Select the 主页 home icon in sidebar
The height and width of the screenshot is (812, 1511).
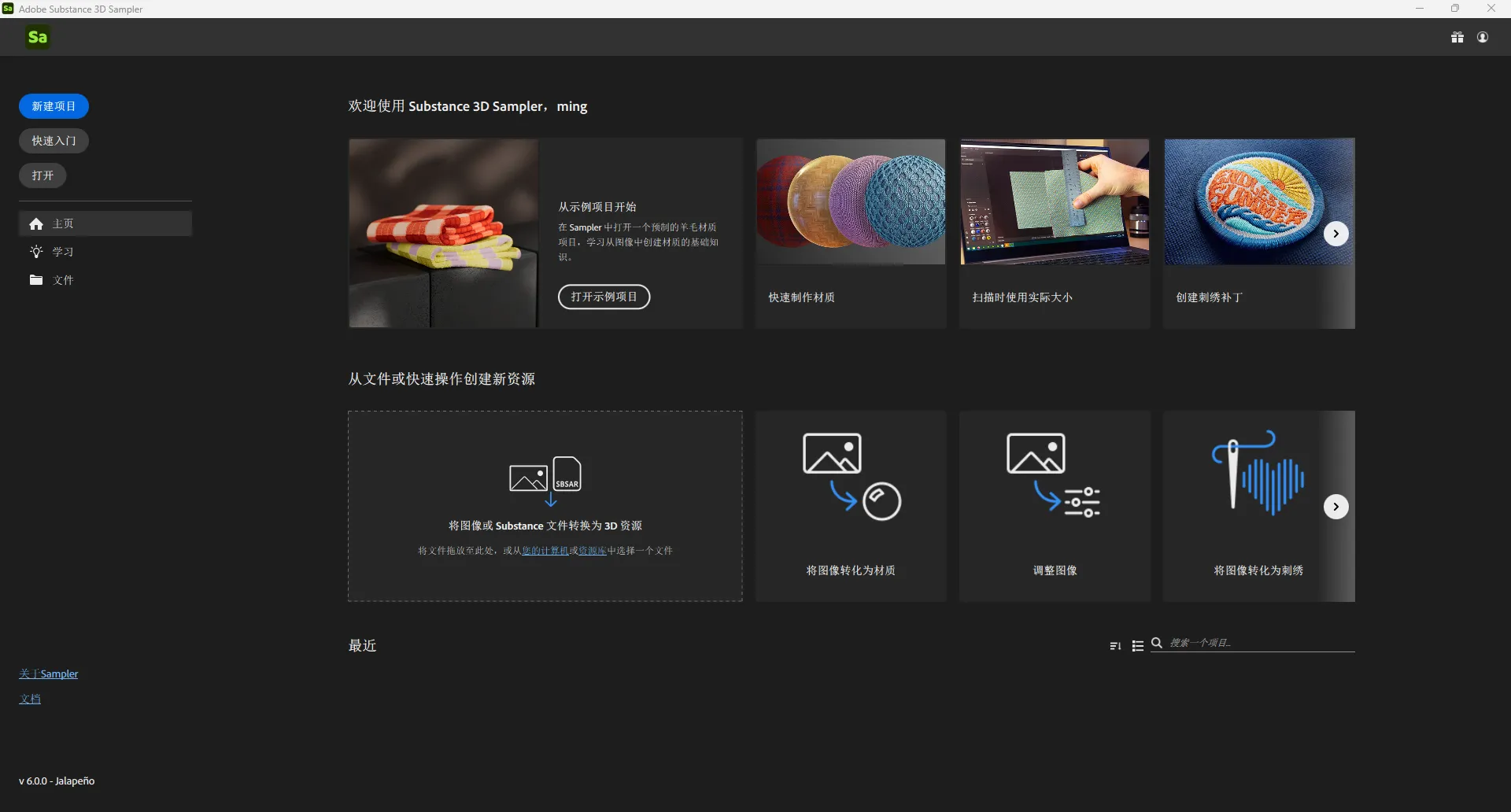[x=36, y=224]
